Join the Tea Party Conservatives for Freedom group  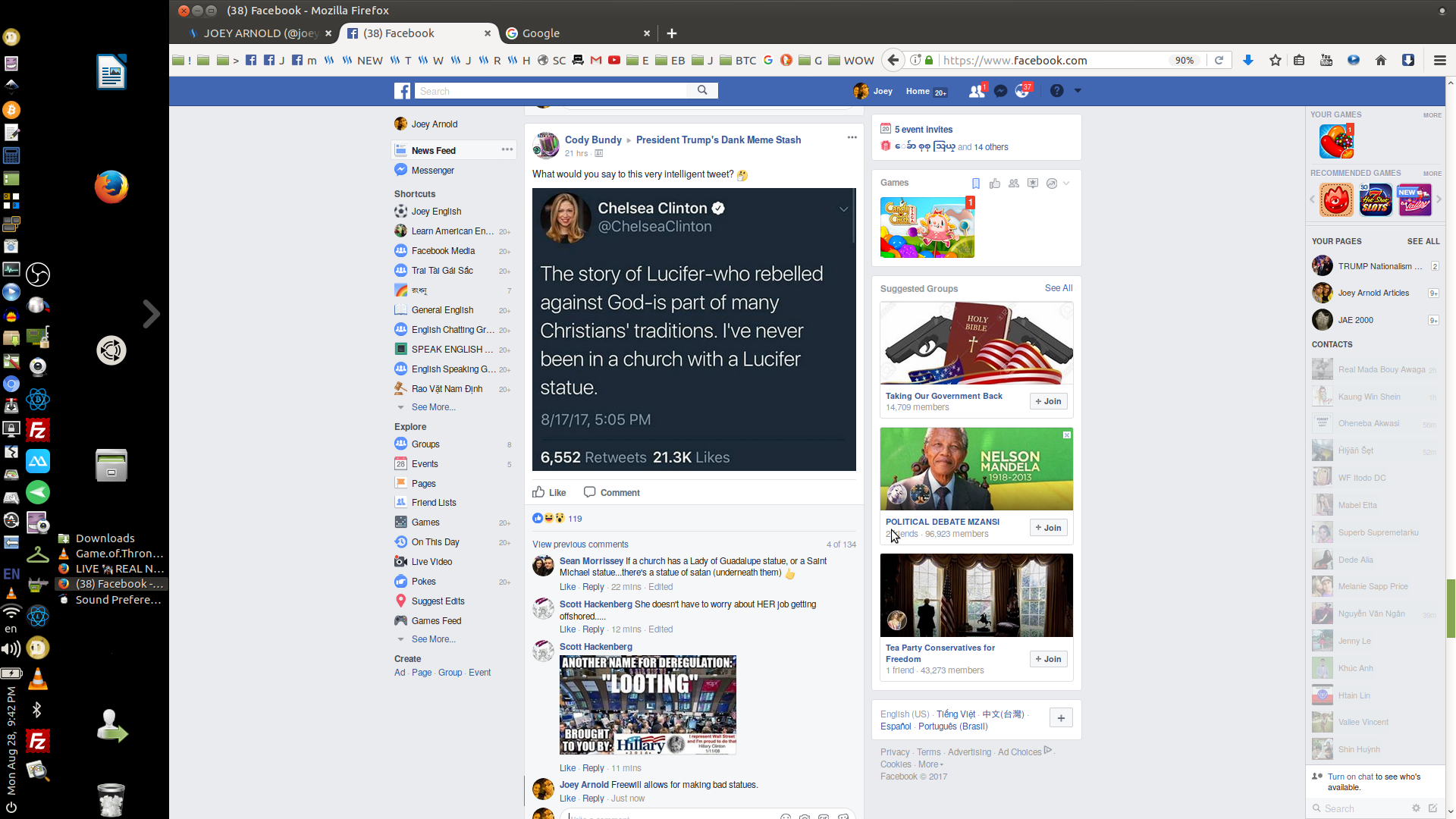tap(1047, 658)
